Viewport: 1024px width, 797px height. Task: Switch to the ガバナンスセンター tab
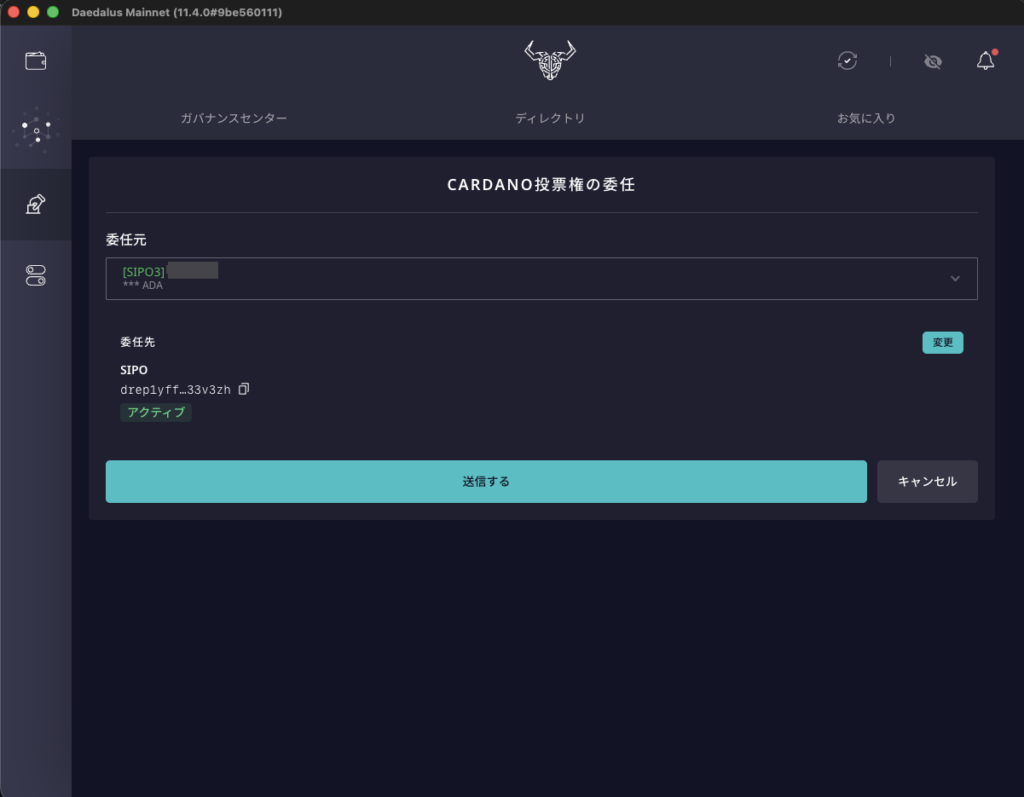coord(234,118)
